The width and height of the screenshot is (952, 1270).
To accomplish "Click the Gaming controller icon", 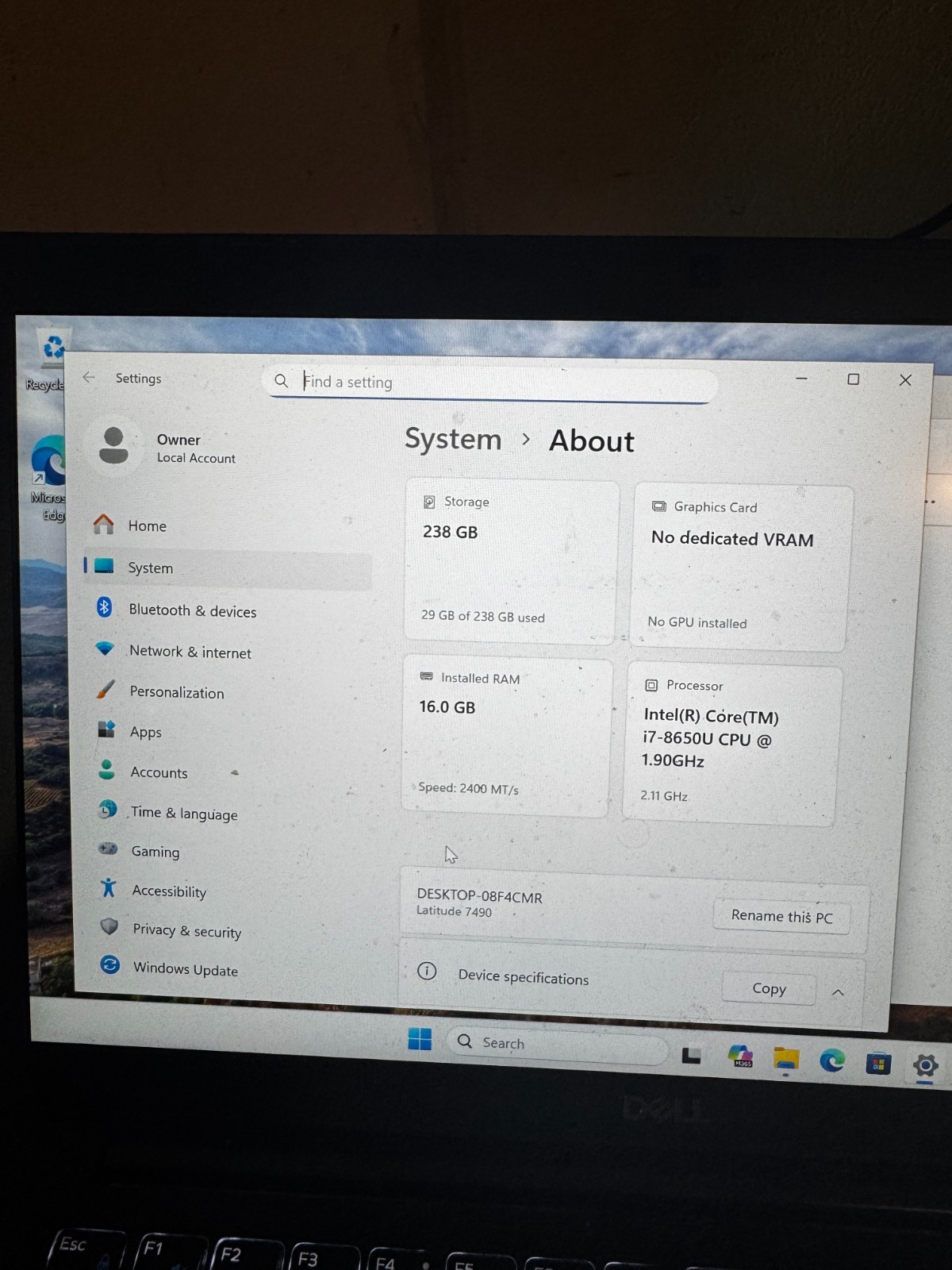I will point(108,849).
